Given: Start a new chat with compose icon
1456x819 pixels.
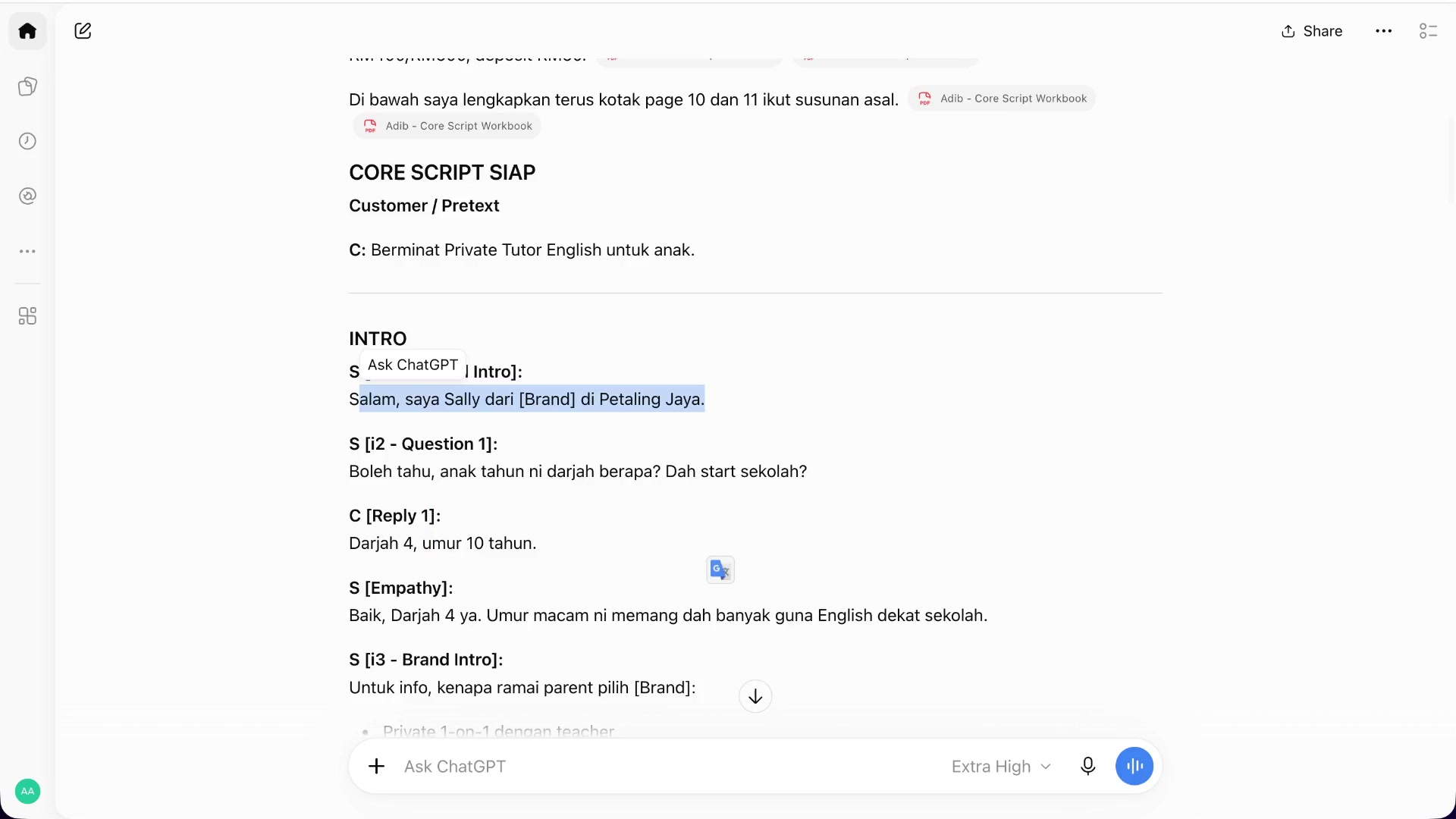Looking at the screenshot, I should coord(83,31).
